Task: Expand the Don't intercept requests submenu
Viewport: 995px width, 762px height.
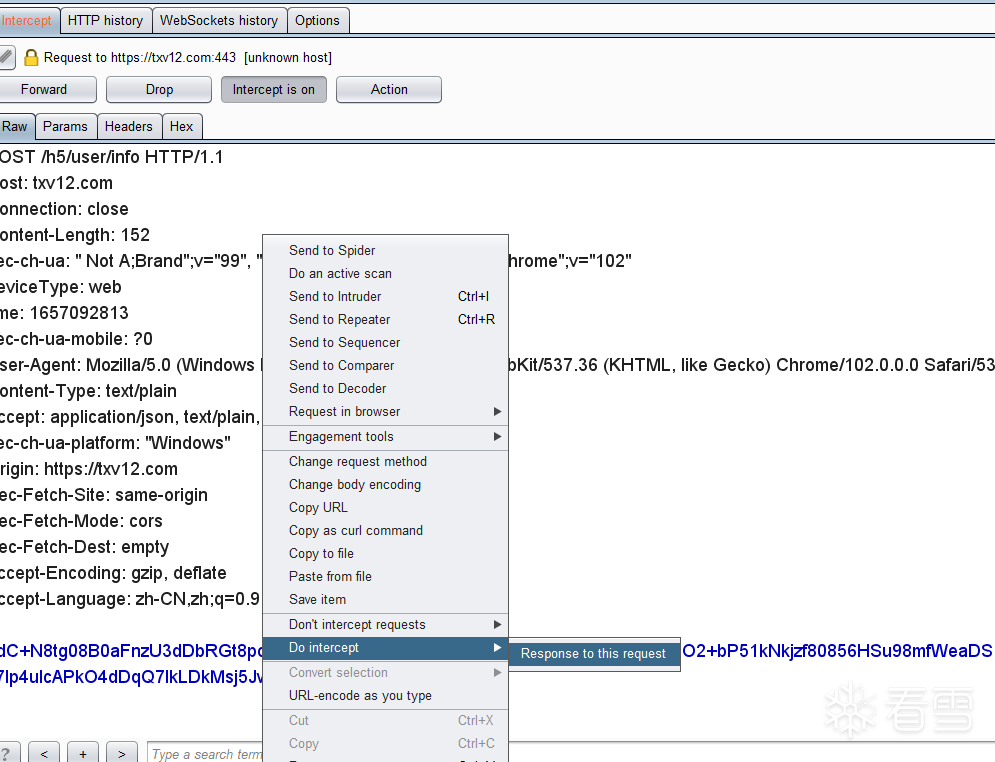Action: [385, 624]
